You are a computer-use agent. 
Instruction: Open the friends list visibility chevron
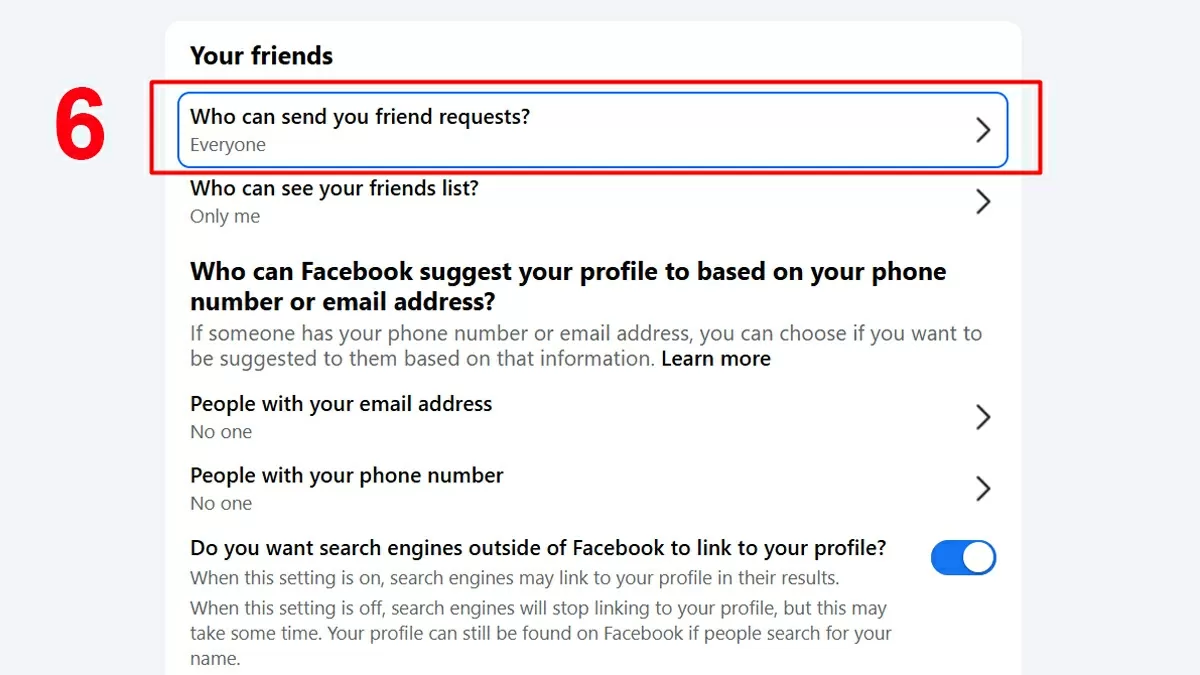[x=982, y=202]
